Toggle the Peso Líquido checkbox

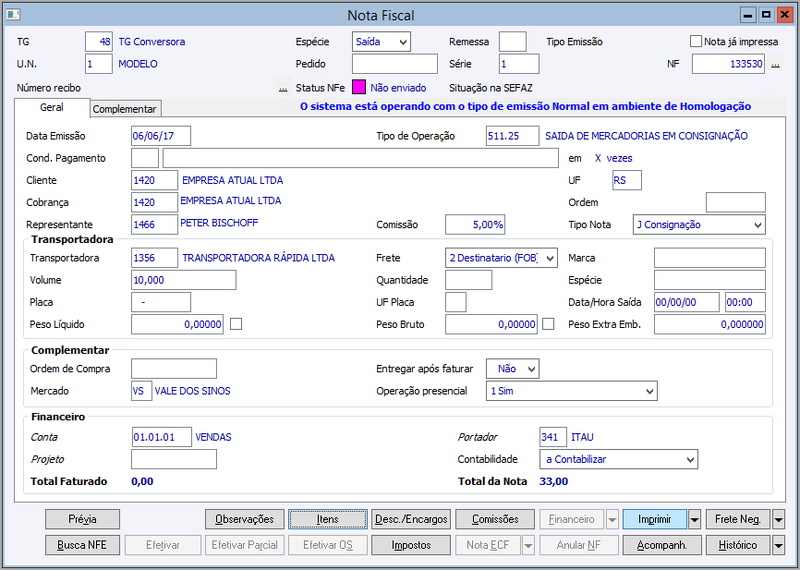[236, 324]
